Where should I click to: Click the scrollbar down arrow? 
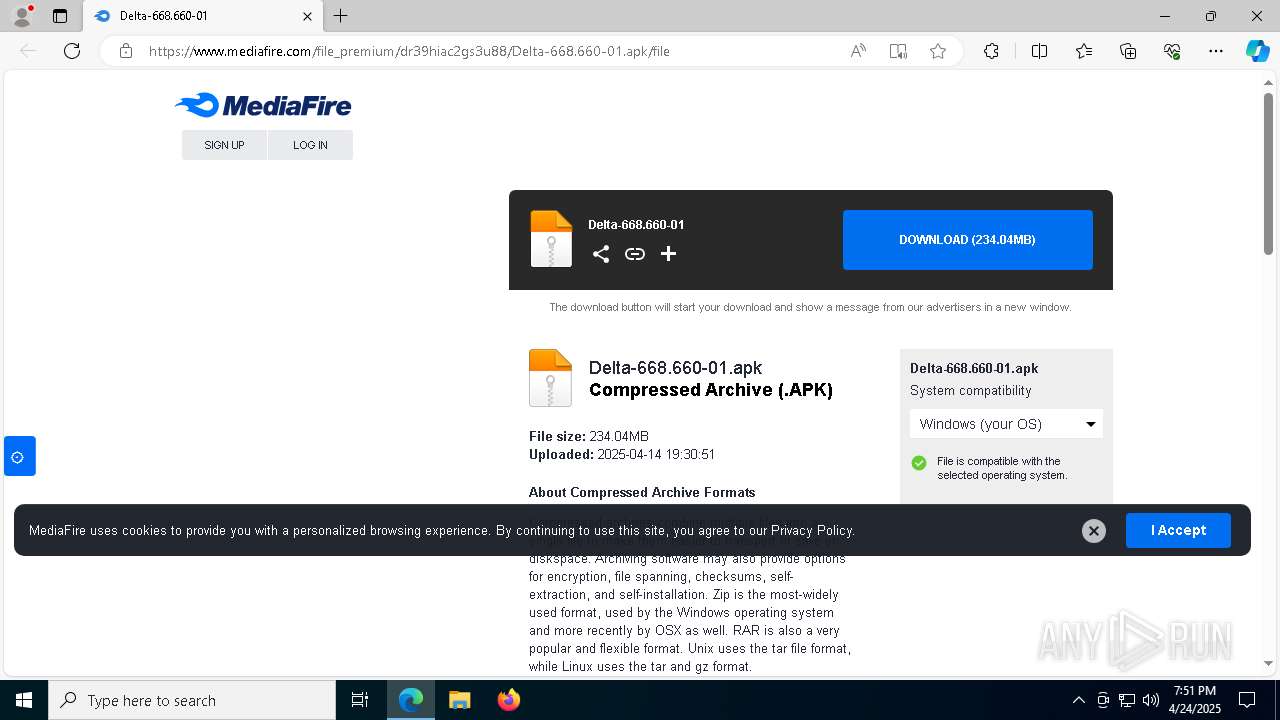pos(1268,663)
